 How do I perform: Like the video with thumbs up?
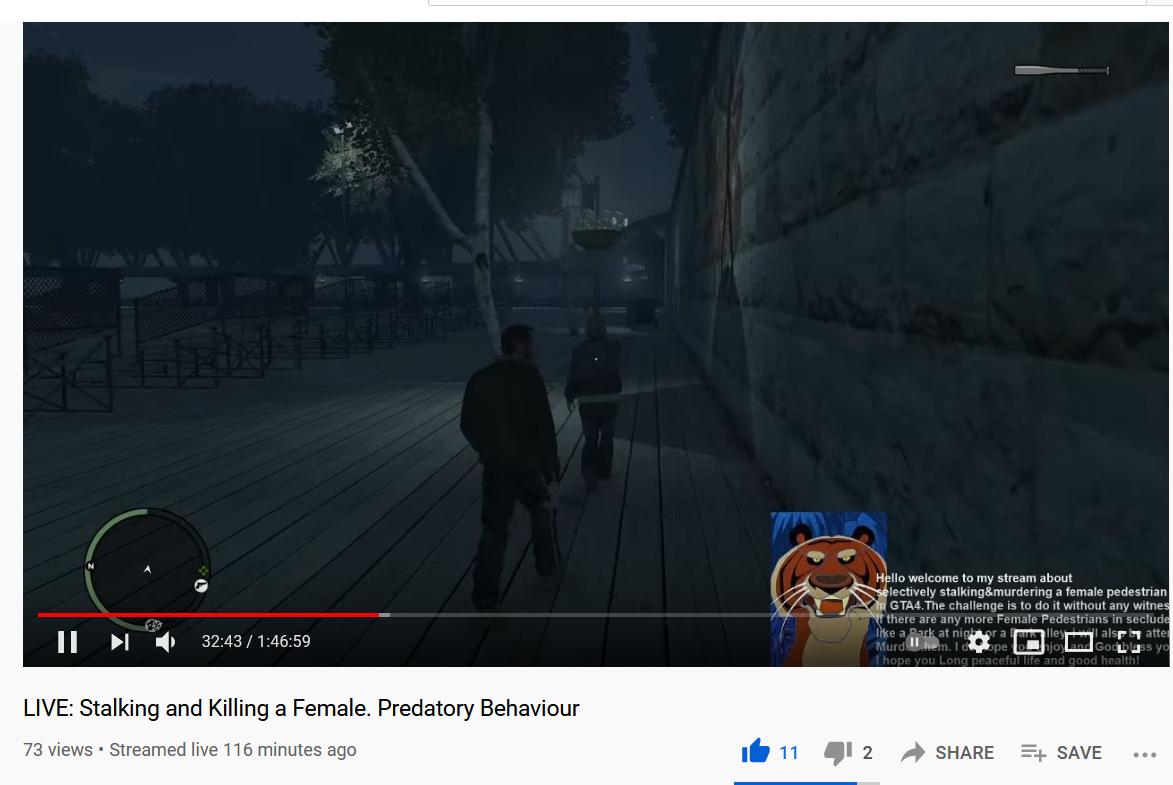(756, 751)
